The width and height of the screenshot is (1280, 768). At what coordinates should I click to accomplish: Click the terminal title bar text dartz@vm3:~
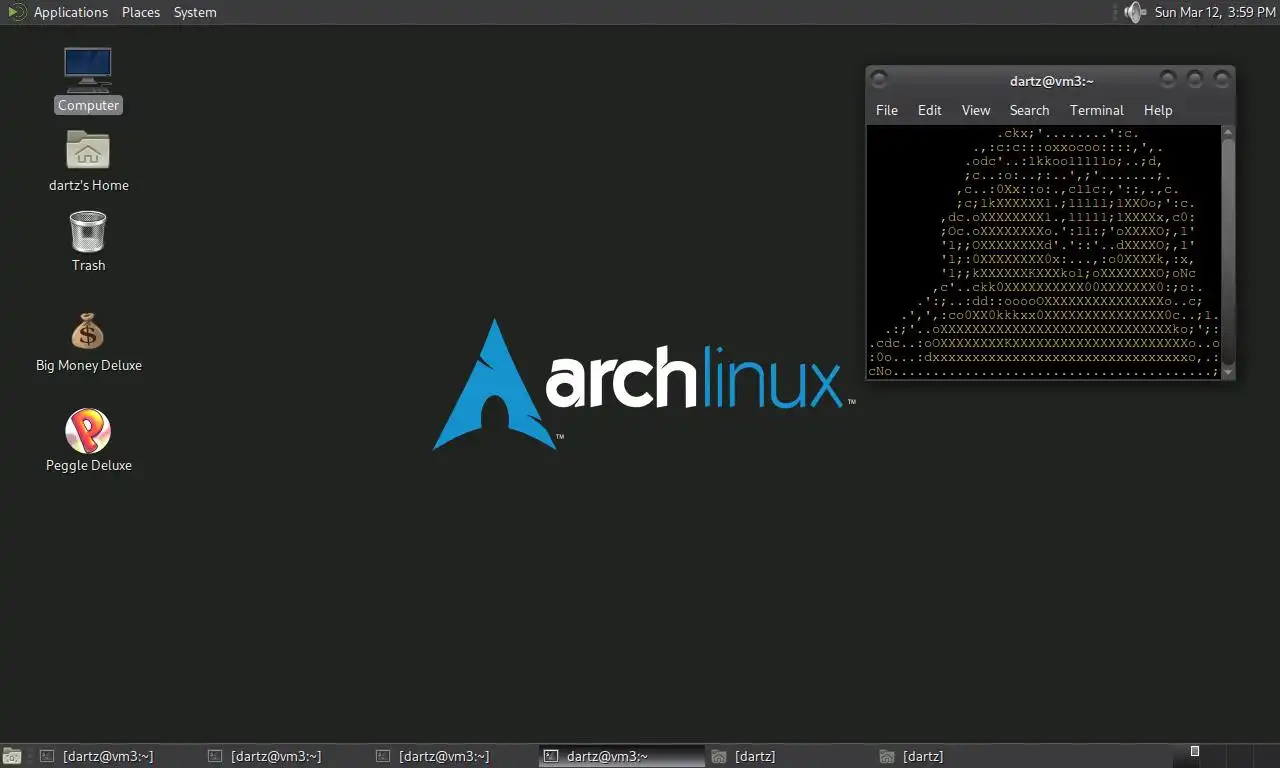point(1051,81)
